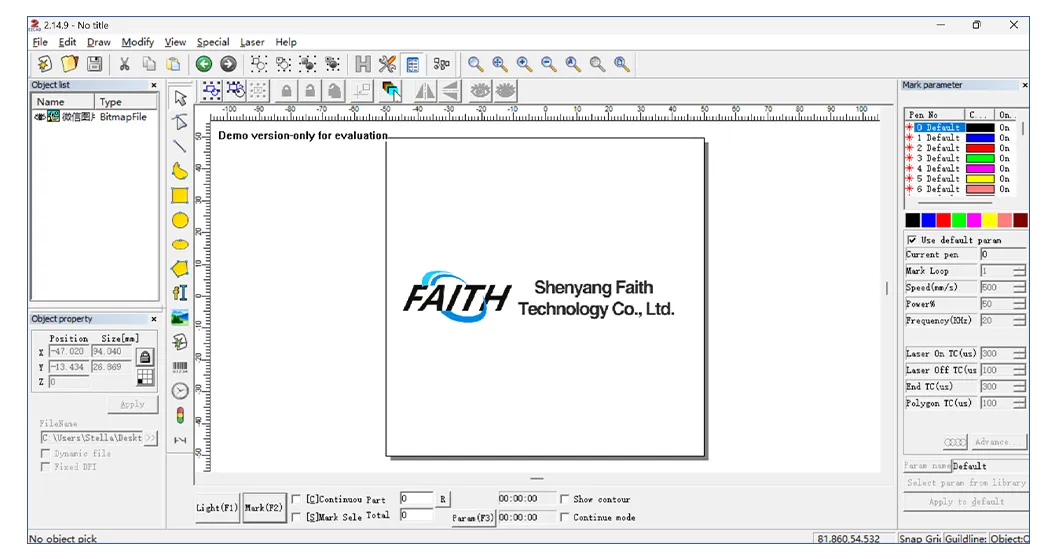1060x559 pixels.
Task: Save the file with the floppy disk icon
Action: coord(95,64)
